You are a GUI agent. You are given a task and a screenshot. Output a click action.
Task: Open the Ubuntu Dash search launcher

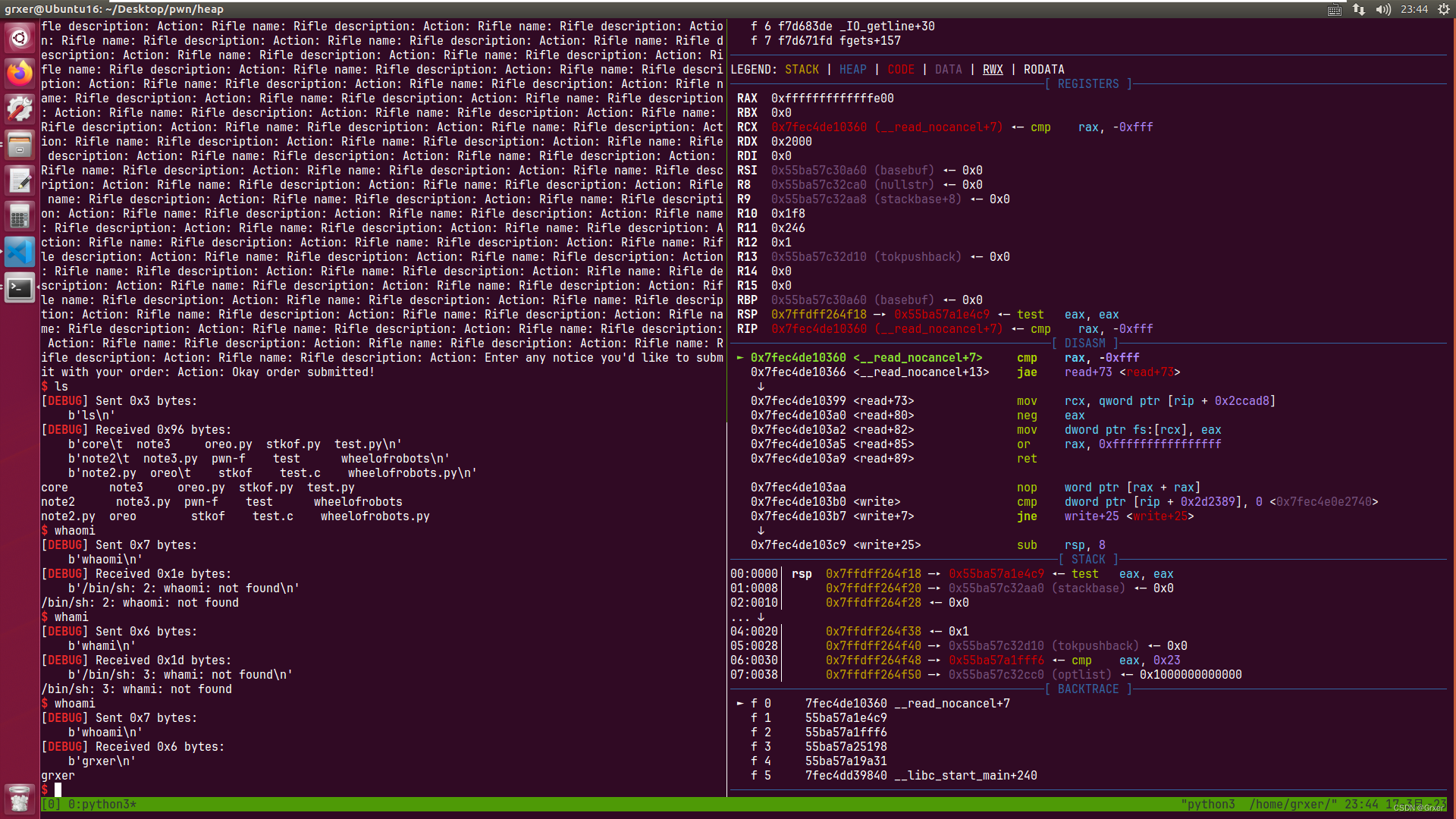click(x=20, y=37)
